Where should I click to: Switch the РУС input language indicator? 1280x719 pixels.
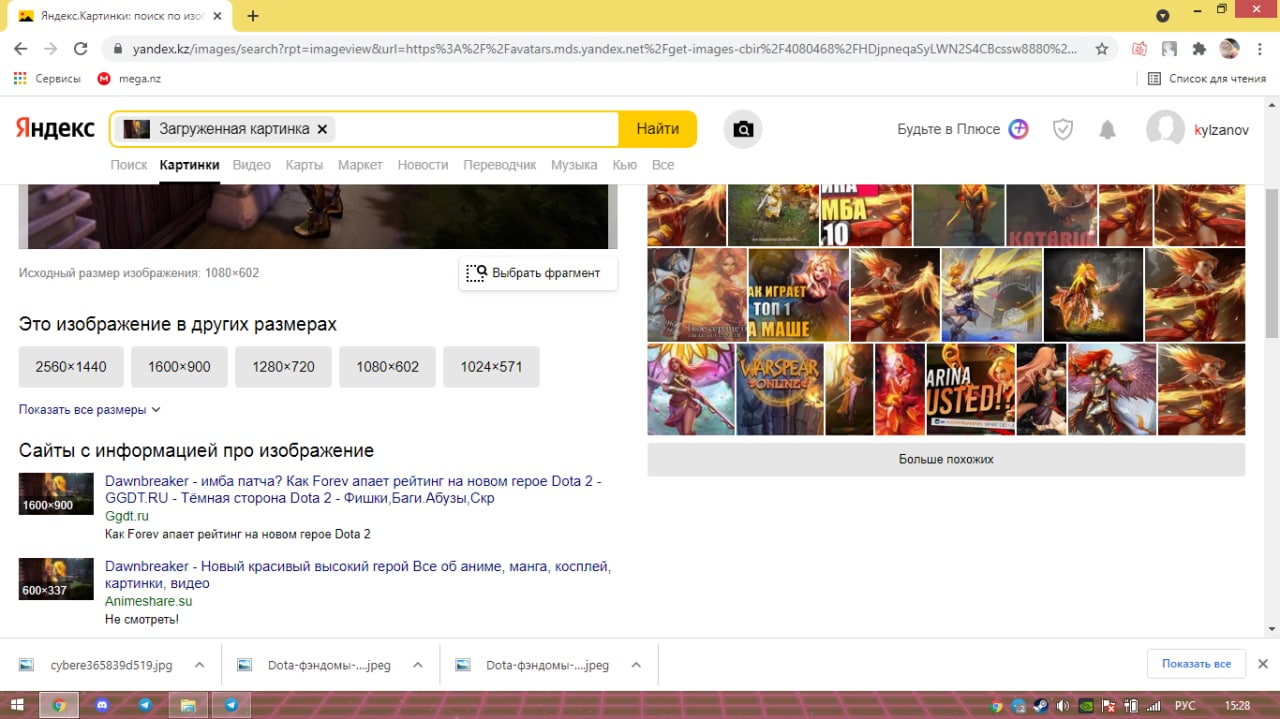point(1184,705)
